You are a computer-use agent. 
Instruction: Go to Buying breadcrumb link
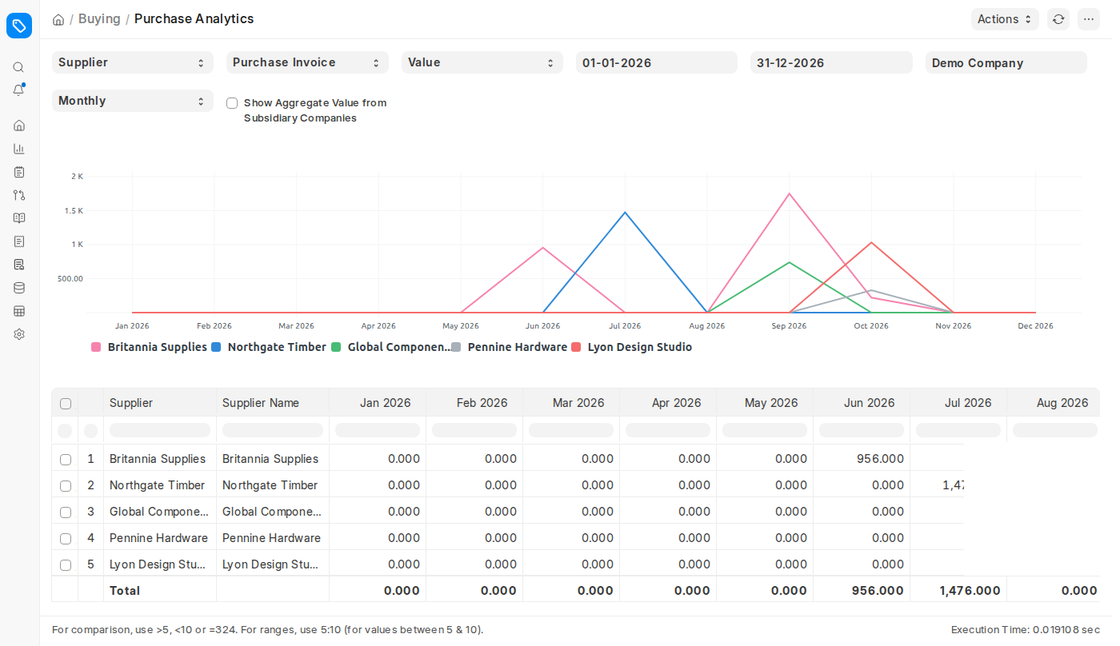pos(99,19)
